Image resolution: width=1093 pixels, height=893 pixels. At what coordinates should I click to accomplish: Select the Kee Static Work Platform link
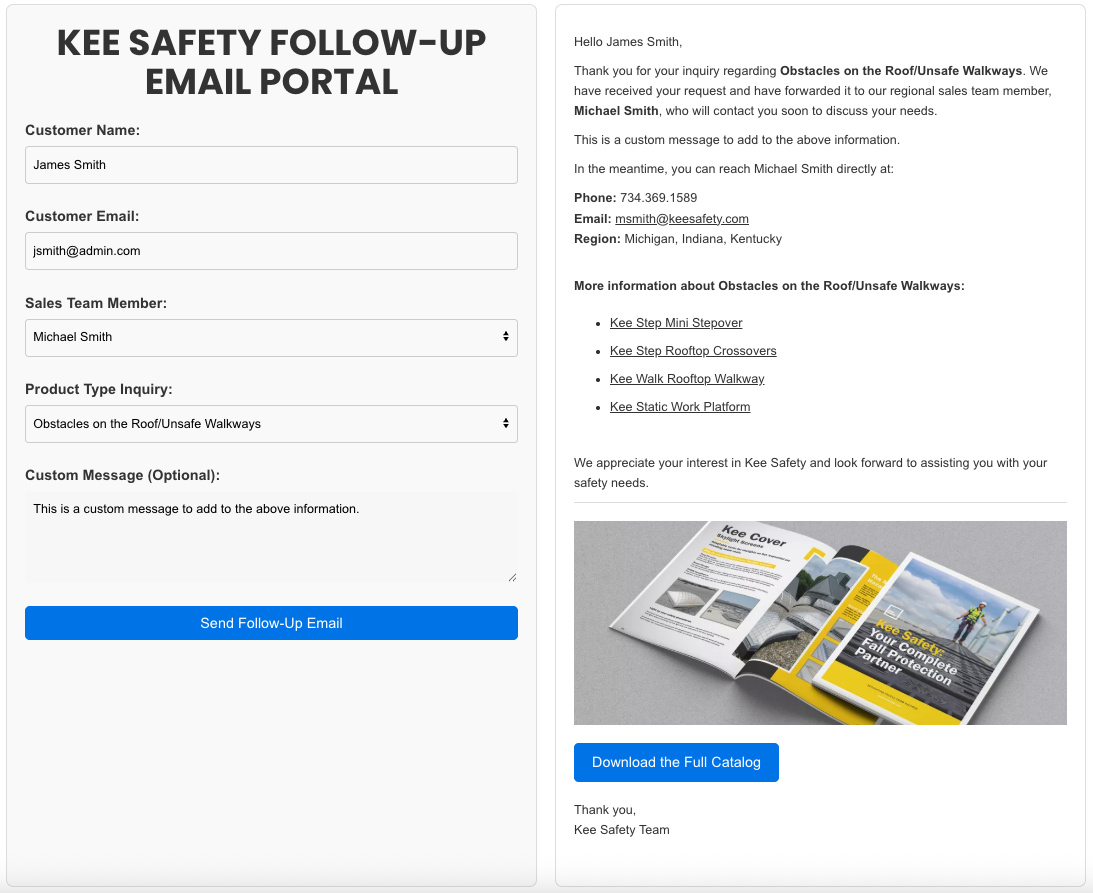[x=680, y=407]
